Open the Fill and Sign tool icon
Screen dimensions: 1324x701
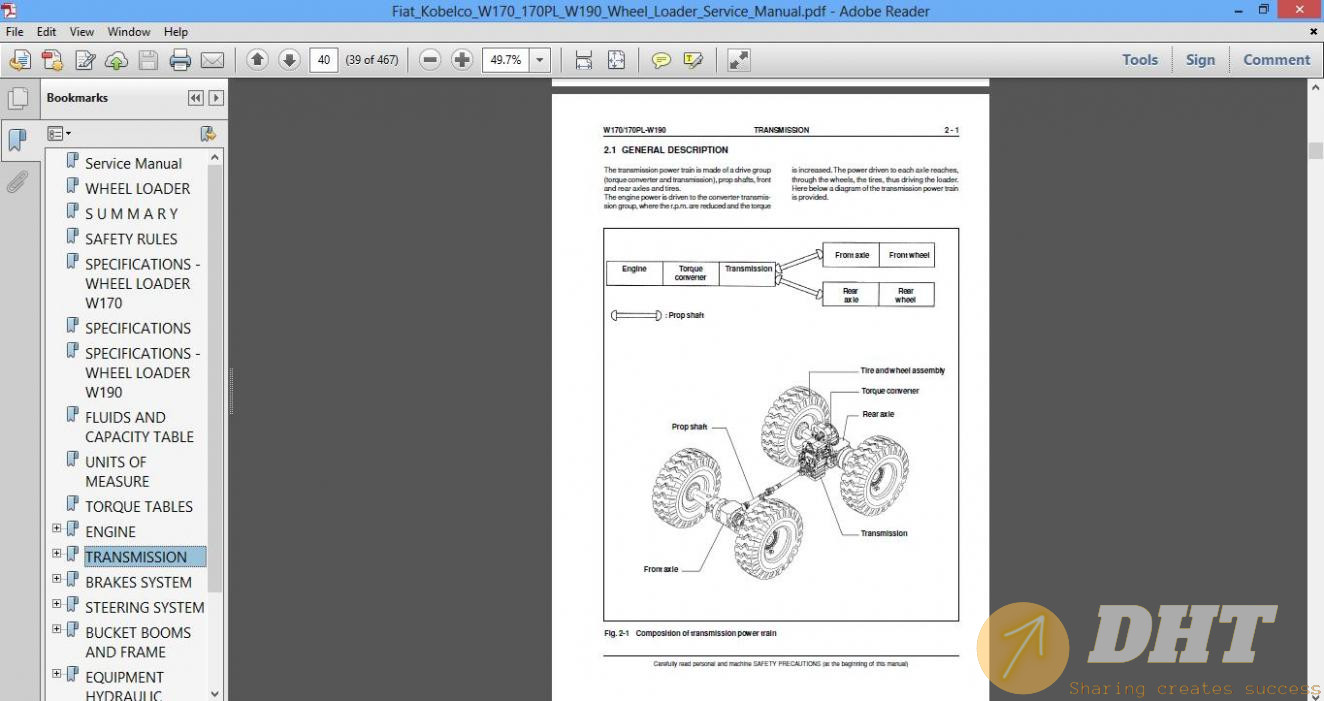pyautogui.click(x=85, y=60)
